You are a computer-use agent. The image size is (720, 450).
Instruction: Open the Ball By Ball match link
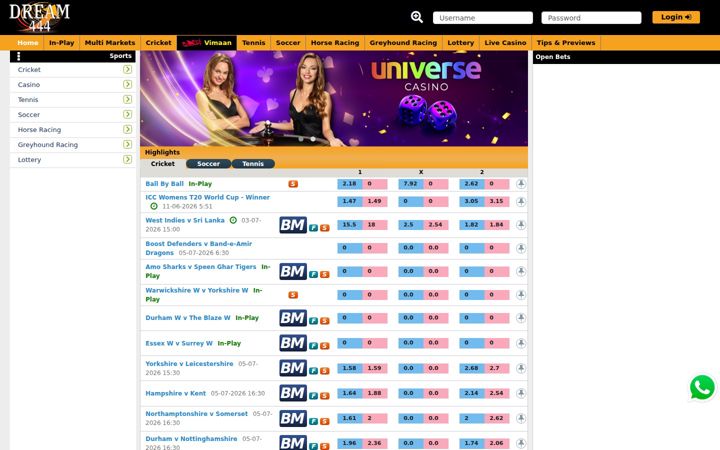(164, 184)
